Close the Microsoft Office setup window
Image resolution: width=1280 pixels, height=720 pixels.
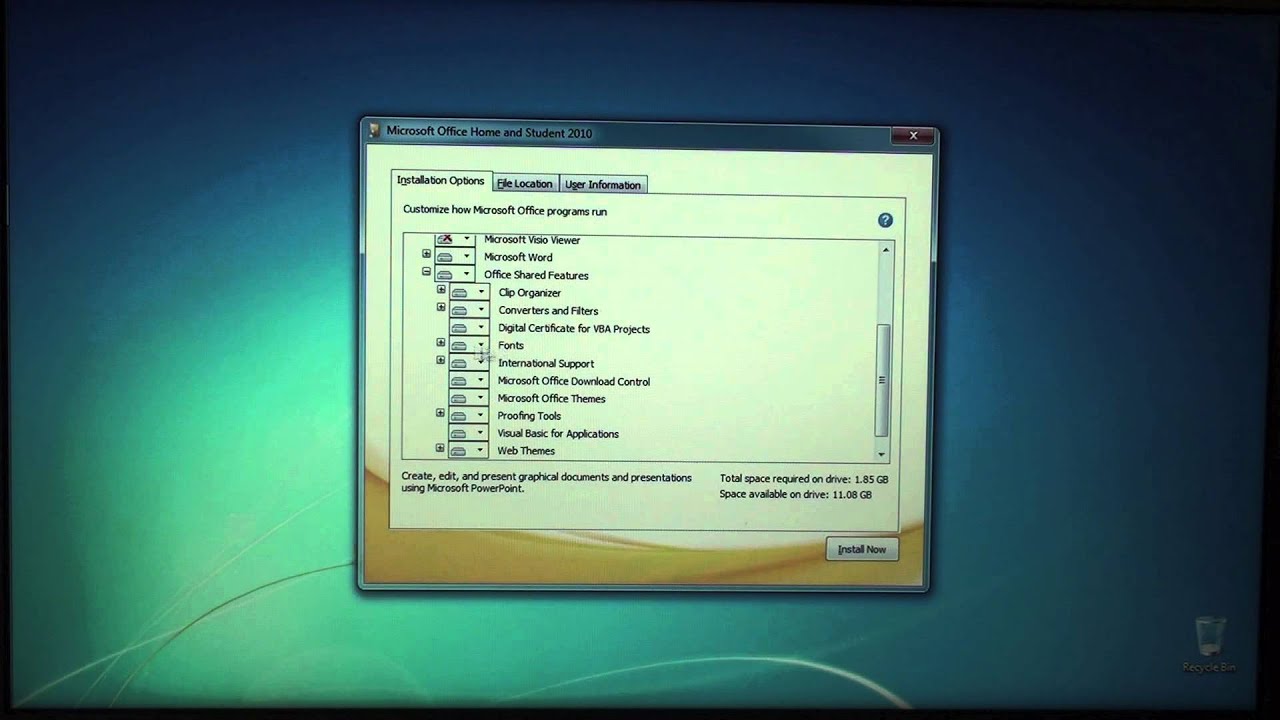pos(913,135)
